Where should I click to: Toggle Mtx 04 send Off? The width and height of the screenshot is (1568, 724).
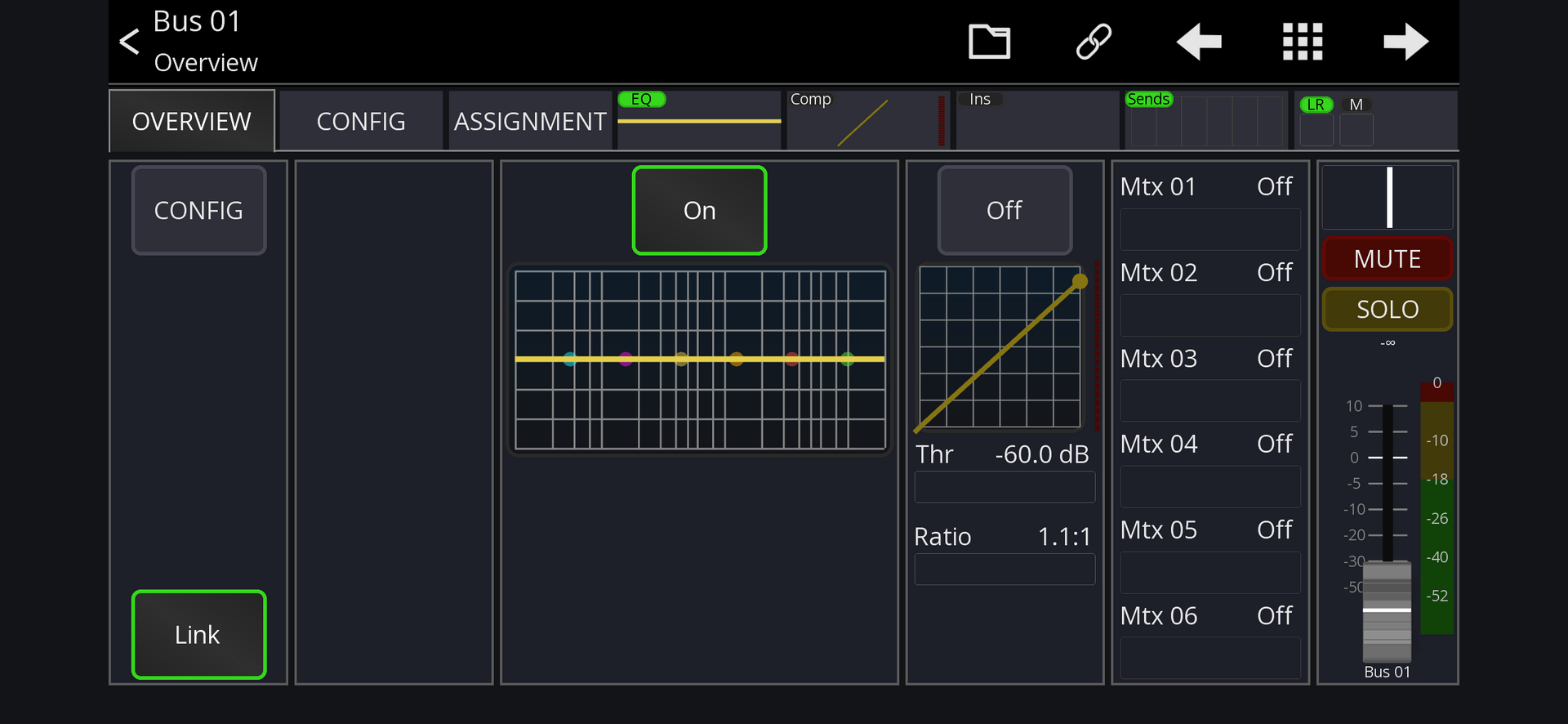1275,444
